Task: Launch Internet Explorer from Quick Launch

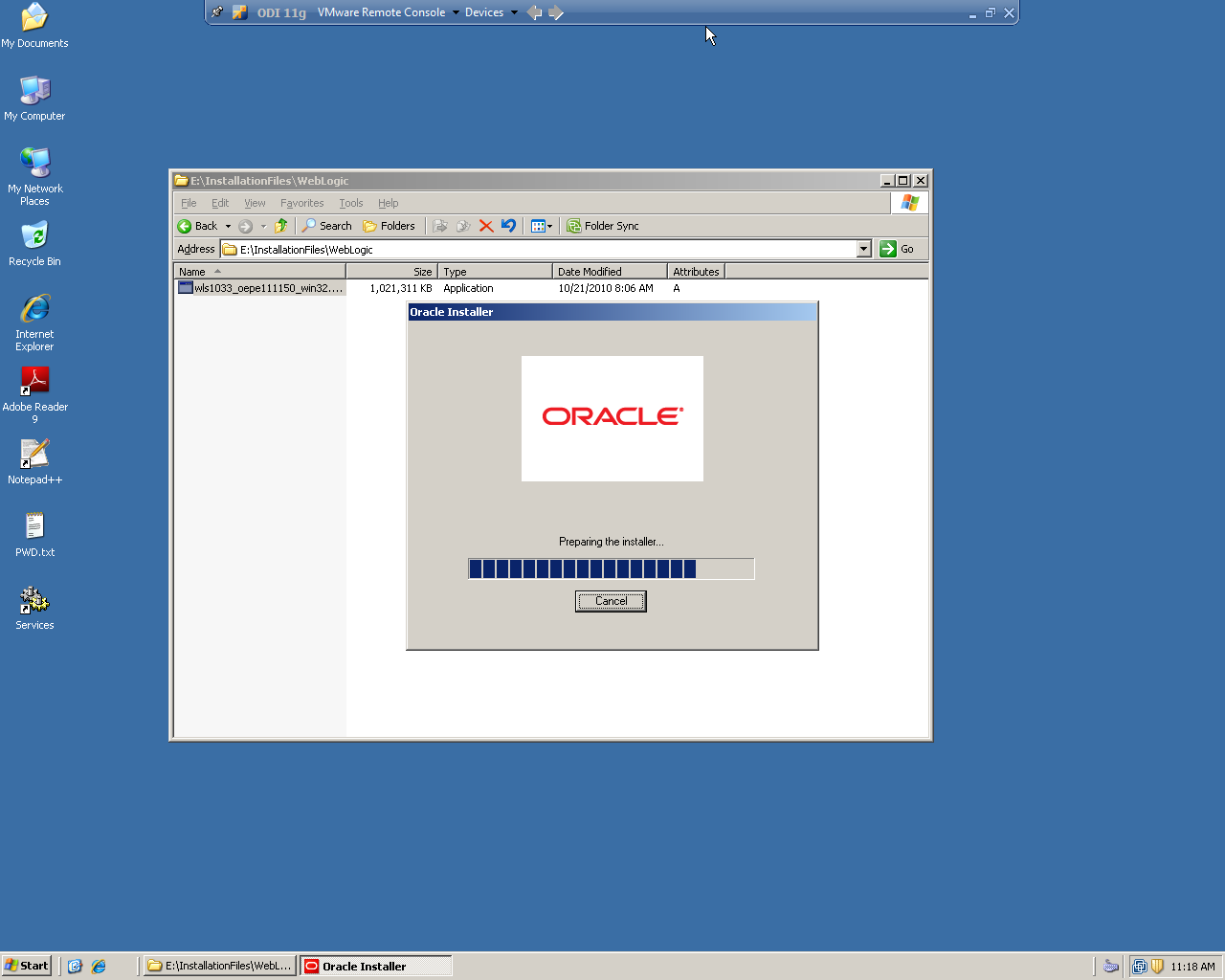Action: point(99,967)
